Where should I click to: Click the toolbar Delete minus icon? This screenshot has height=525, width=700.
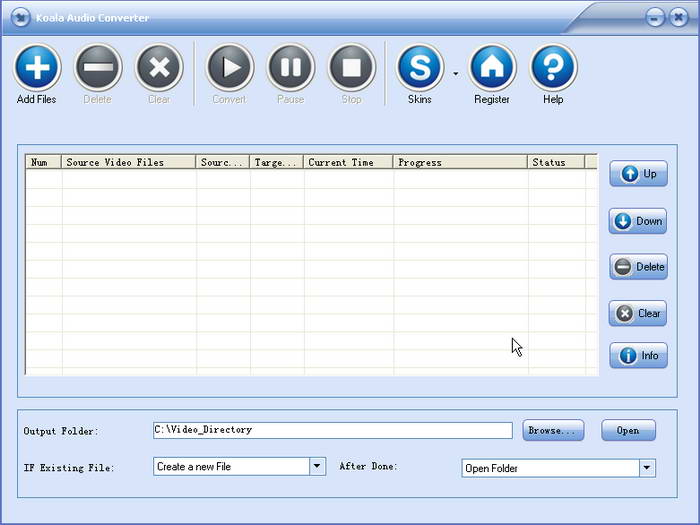click(98, 68)
